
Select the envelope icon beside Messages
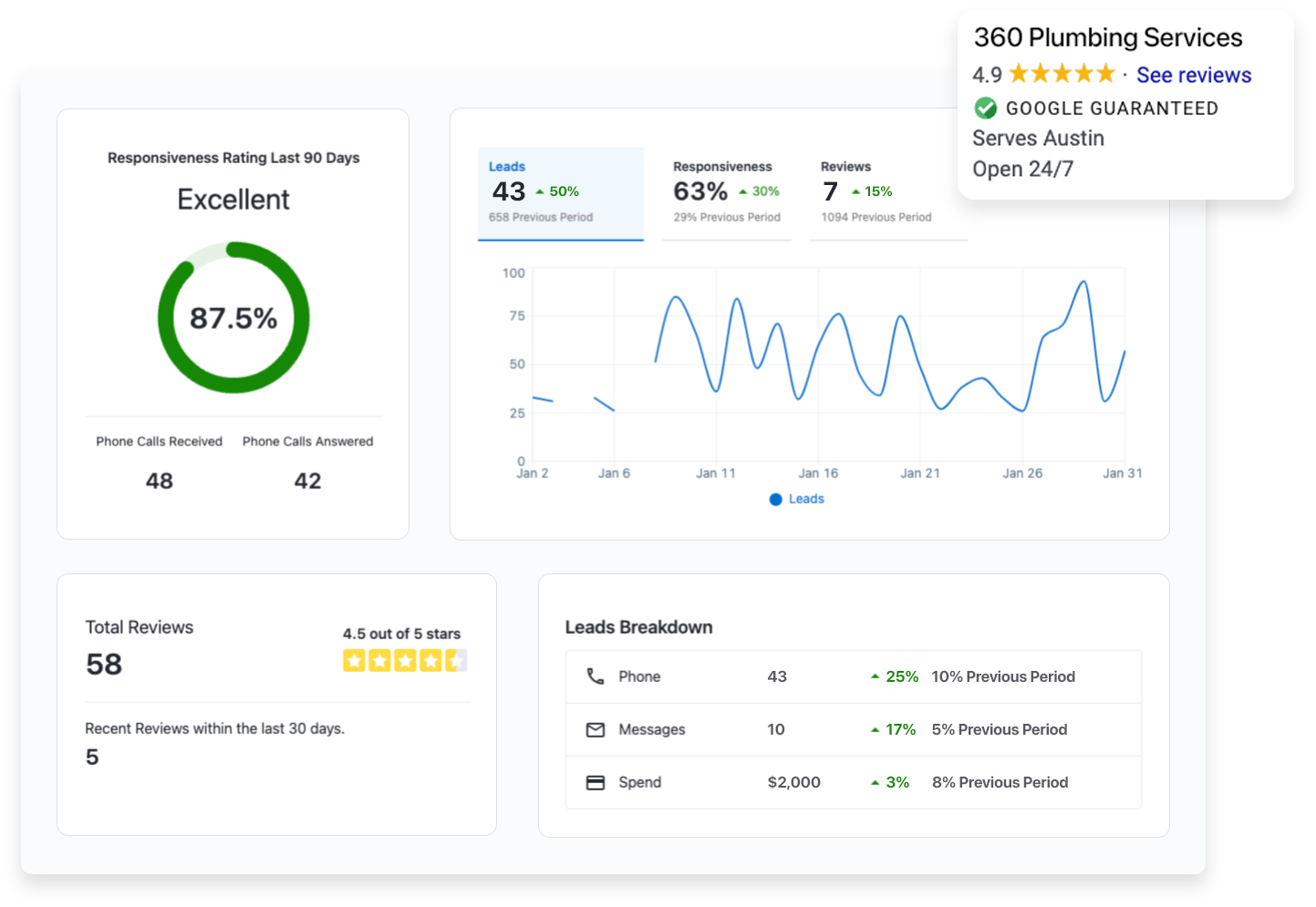tap(596, 728)
